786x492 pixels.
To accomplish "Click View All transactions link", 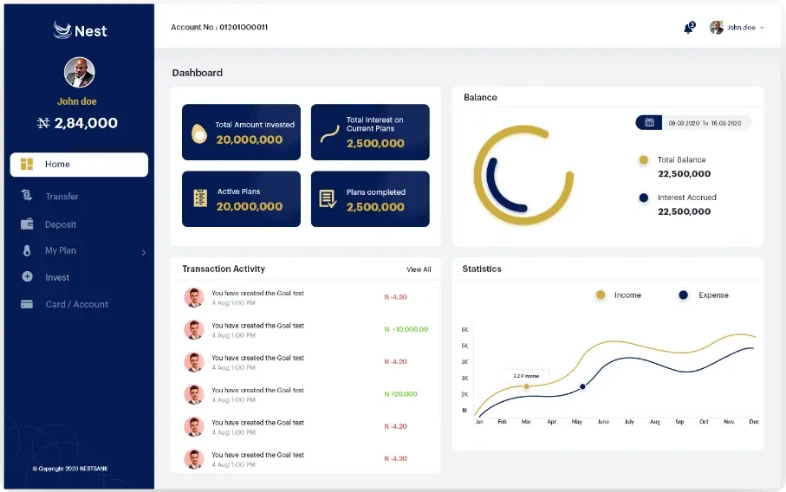I will pos(419,269).
